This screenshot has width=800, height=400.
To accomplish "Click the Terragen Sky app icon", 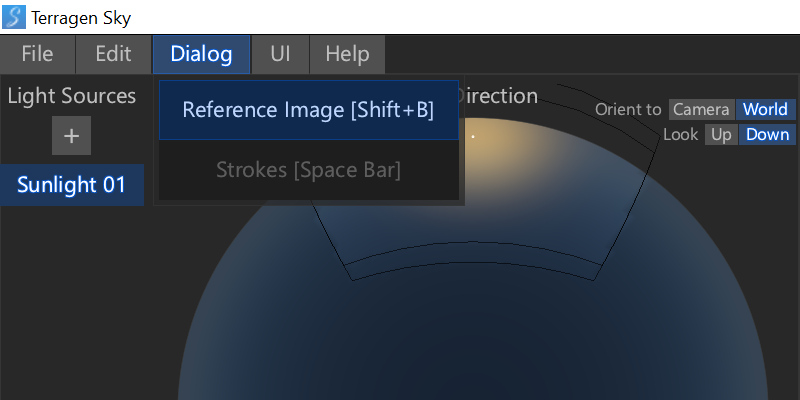I will point(15,17).
